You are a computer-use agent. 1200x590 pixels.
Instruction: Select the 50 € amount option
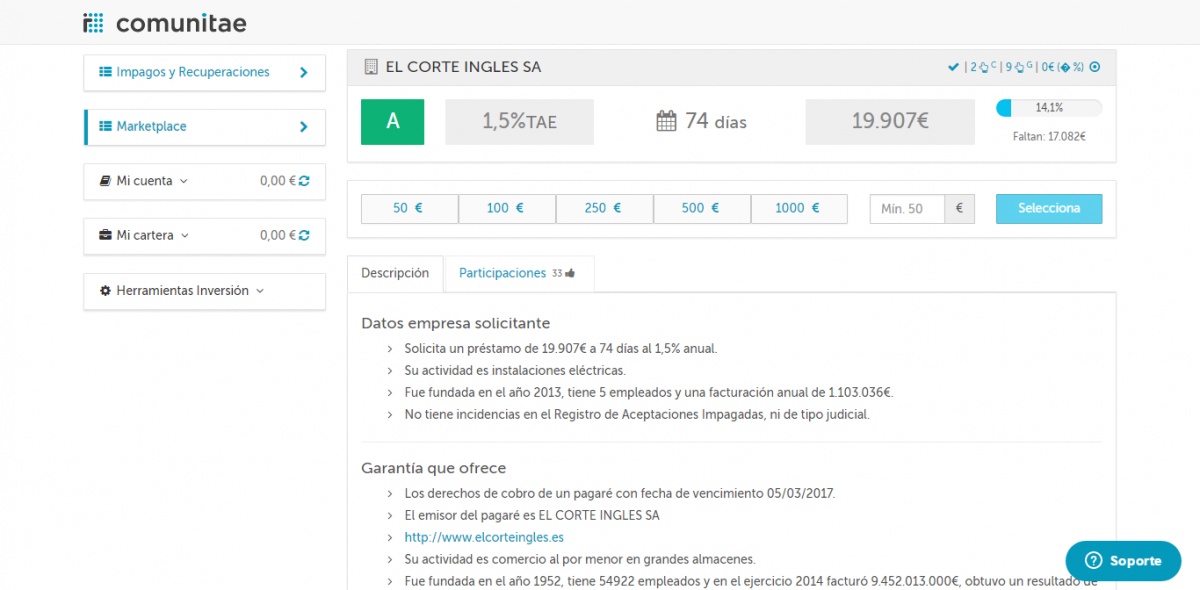point(408,209)
